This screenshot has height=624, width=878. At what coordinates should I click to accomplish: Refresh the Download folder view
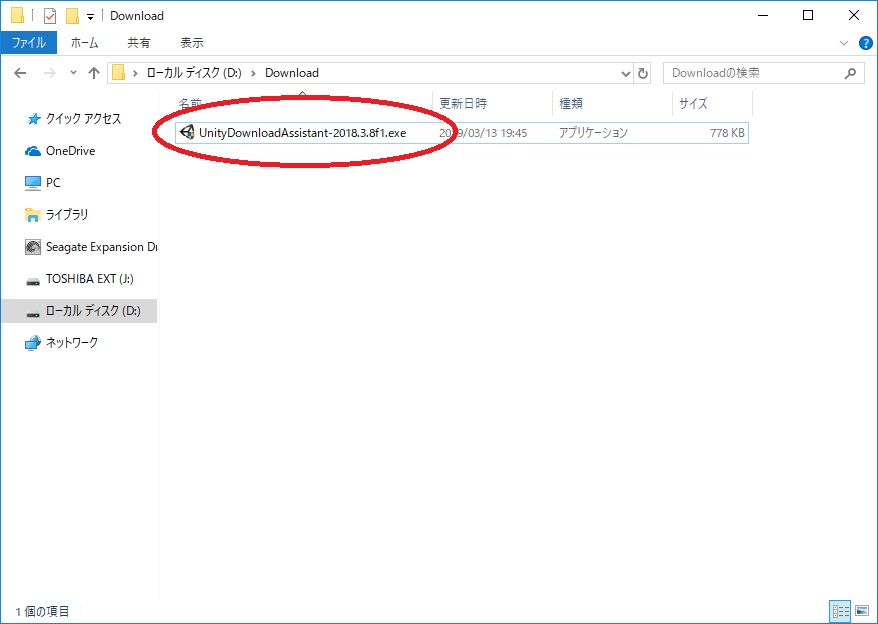point(643,73)
